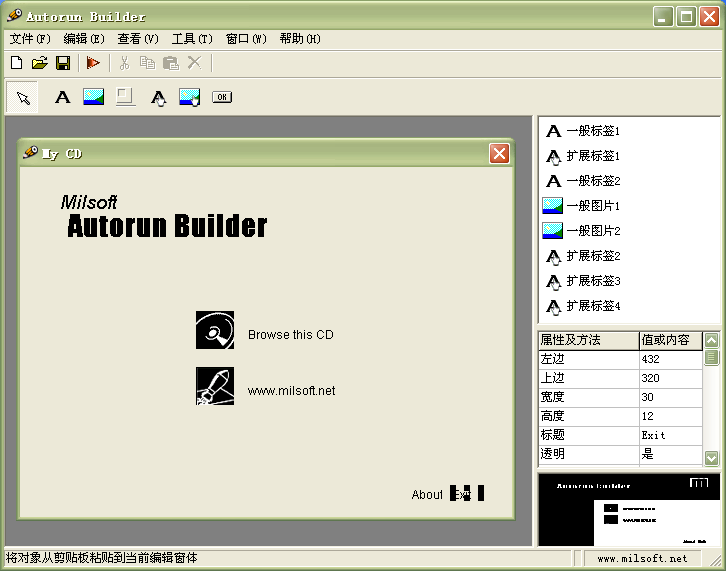Click the Cut scissors icon
The width and height of the screenshot is (726, 571).
pyautogui.click(x=124, y=63)
